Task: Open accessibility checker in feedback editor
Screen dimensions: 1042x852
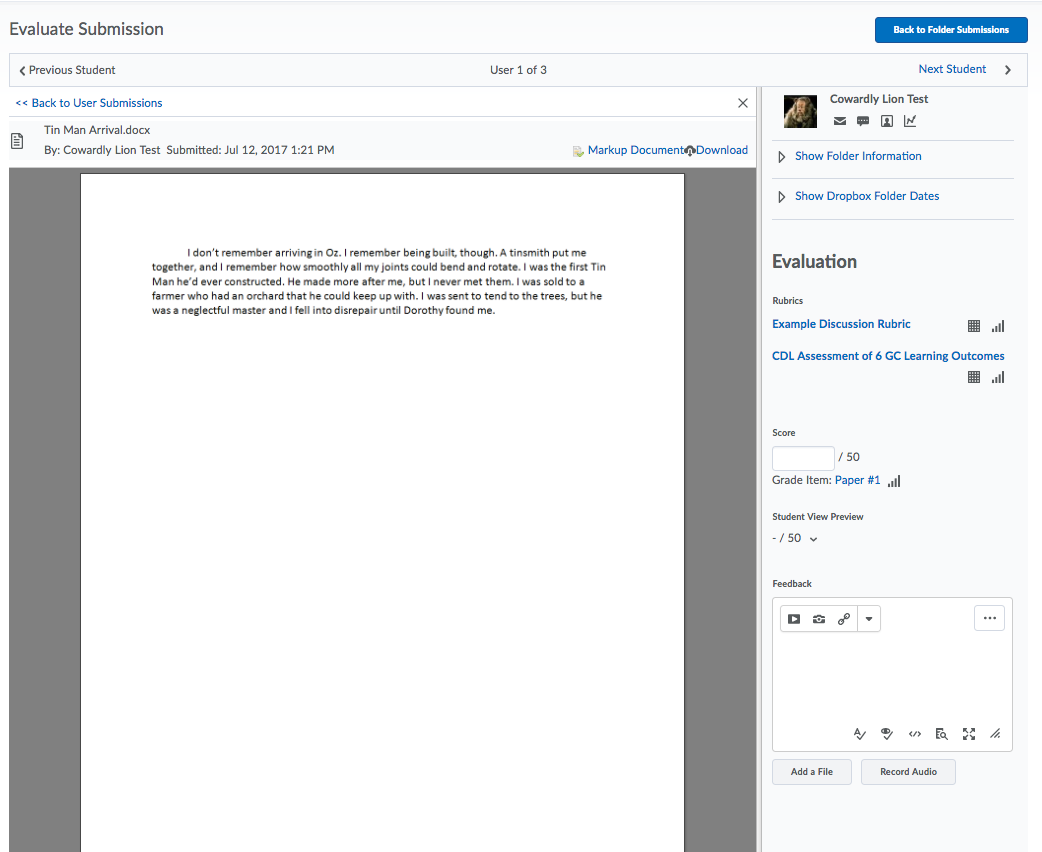Action: 886,733
